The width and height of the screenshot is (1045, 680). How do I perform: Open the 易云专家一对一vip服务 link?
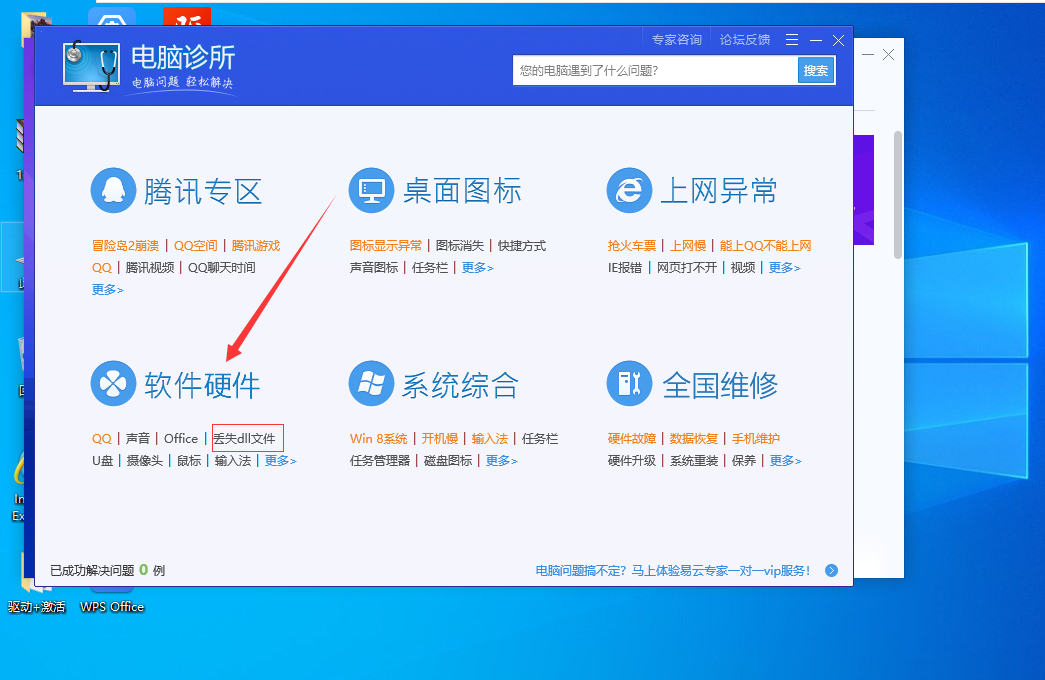[673, 571]
